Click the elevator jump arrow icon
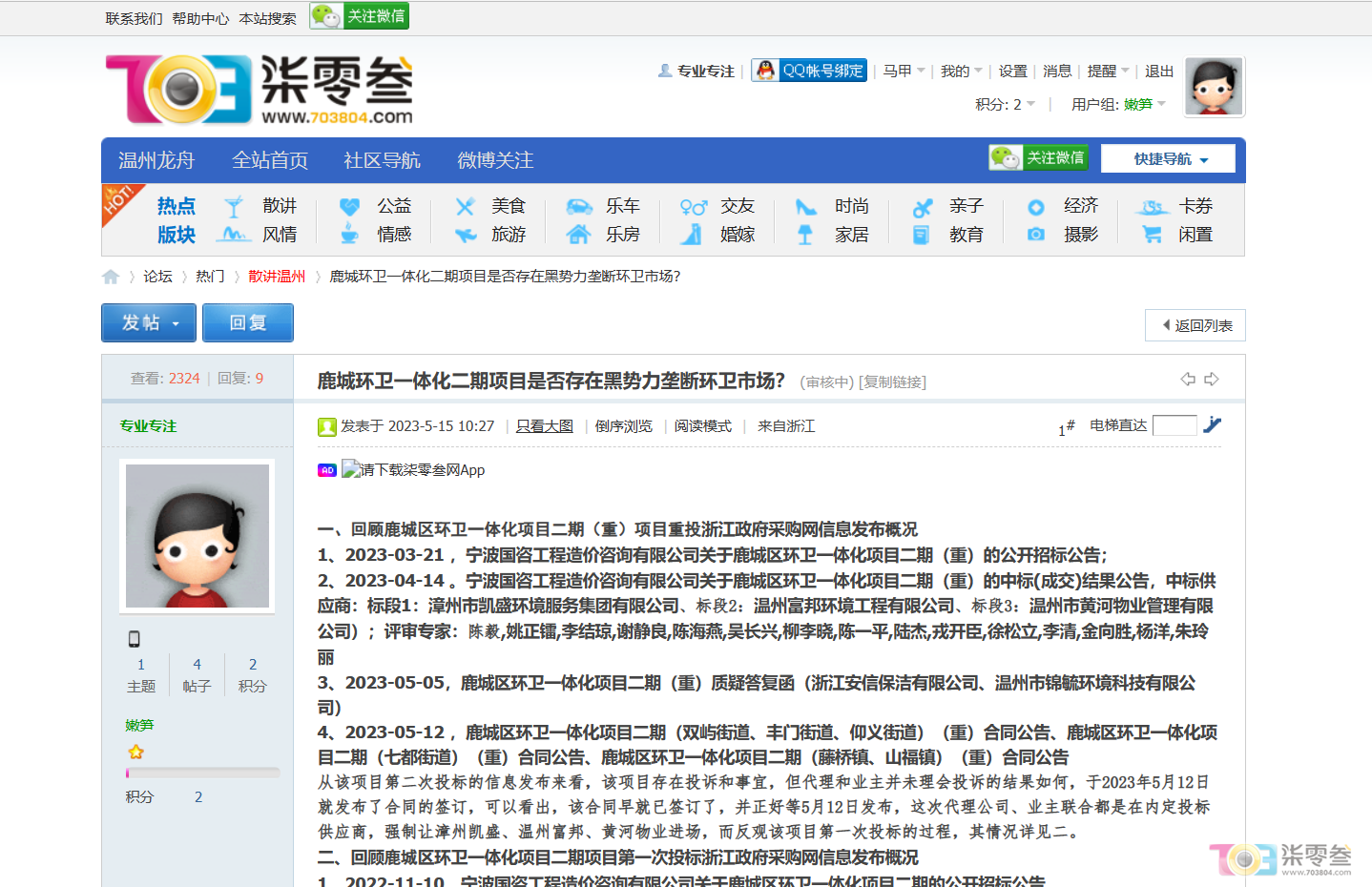The height and width of the screenshot is (887, 1372). click(1212, 425)
